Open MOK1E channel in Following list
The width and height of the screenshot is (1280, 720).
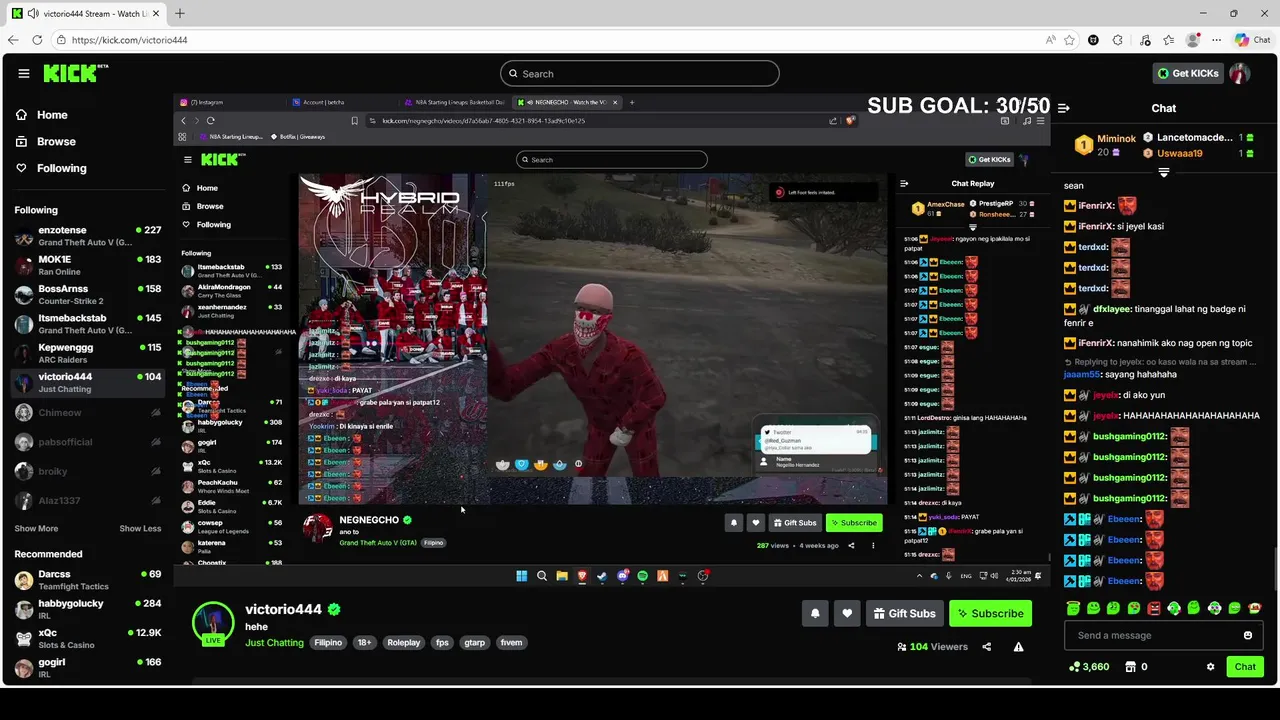tap(88, 265)
